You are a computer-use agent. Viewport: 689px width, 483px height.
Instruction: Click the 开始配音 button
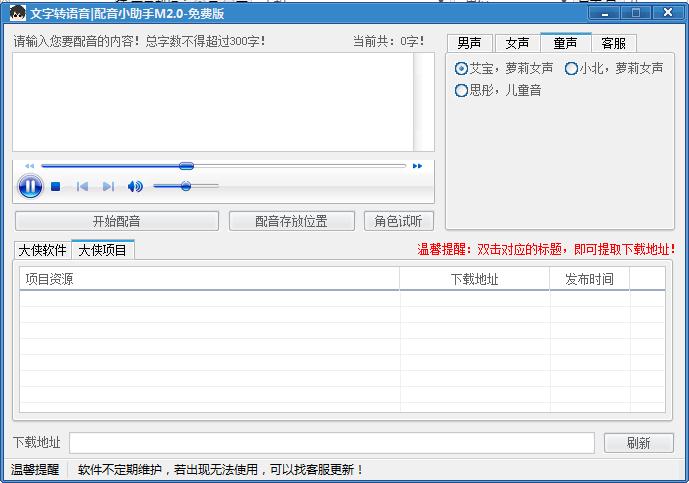click(116, 221)
